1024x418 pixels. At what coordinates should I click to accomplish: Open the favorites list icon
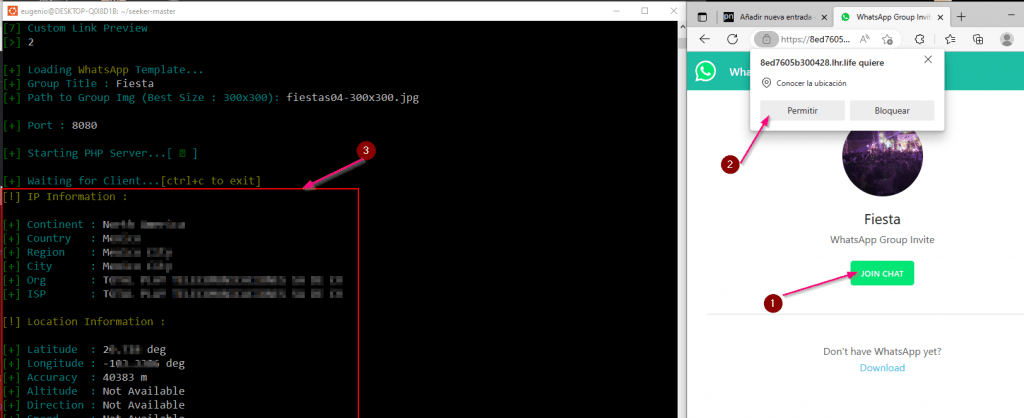tap(951, 39)
